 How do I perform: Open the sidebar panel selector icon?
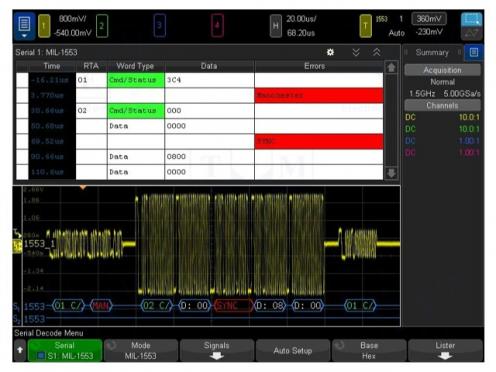[474, 52]
